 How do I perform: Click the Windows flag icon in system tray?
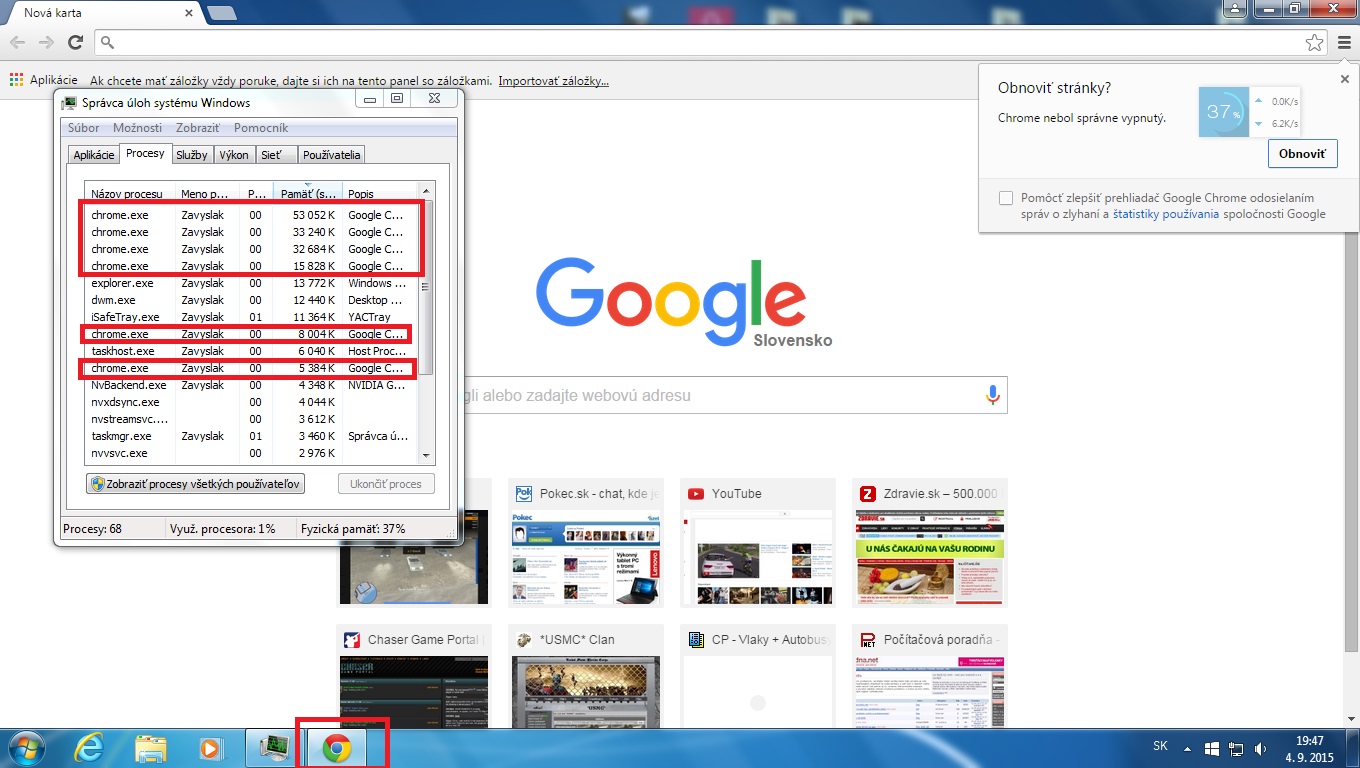click(x=1210, y=748)
